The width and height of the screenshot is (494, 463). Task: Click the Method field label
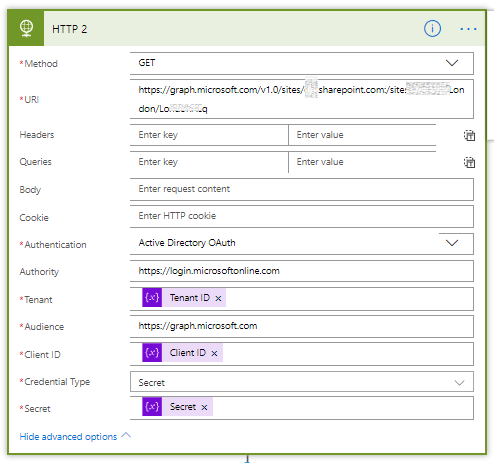coord(38,64)
